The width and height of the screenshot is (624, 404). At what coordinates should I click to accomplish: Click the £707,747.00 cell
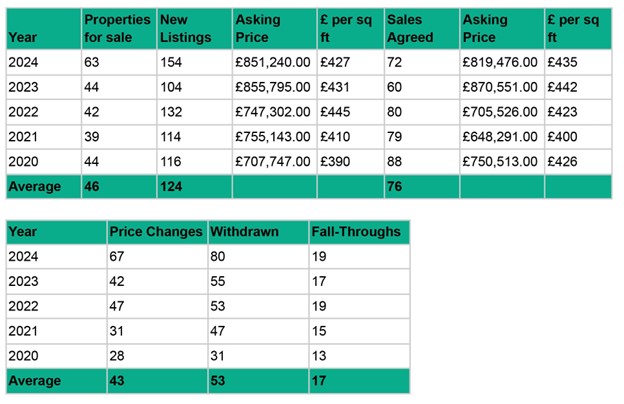(273, 162)
